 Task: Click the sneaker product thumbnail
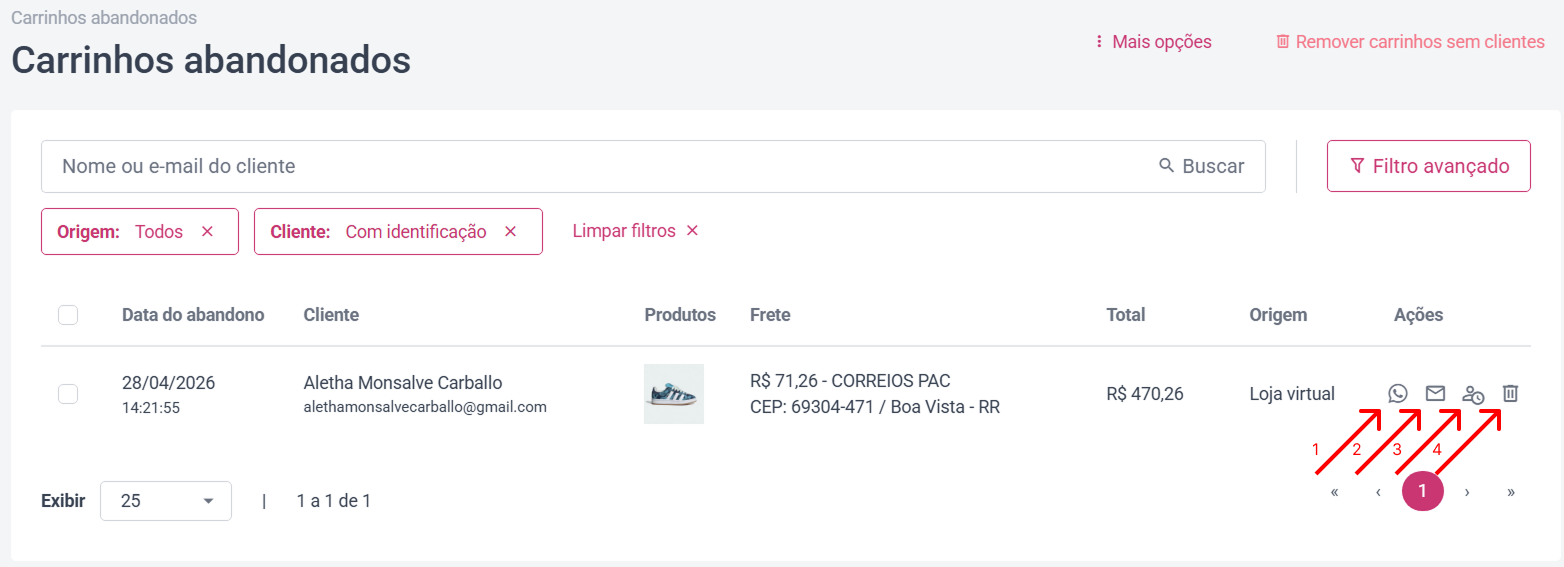(x=674, y=394)
